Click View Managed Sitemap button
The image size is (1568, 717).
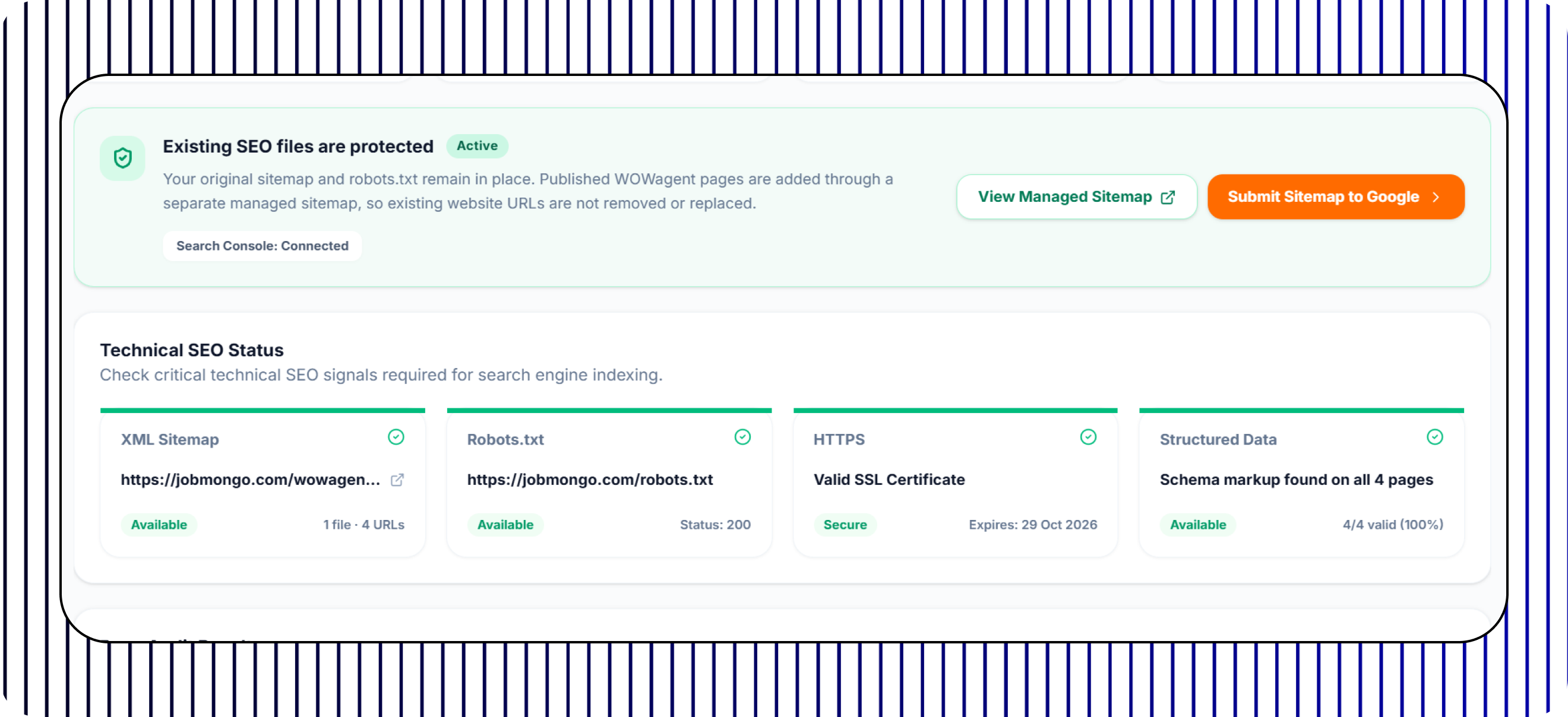coord(1076,197)
